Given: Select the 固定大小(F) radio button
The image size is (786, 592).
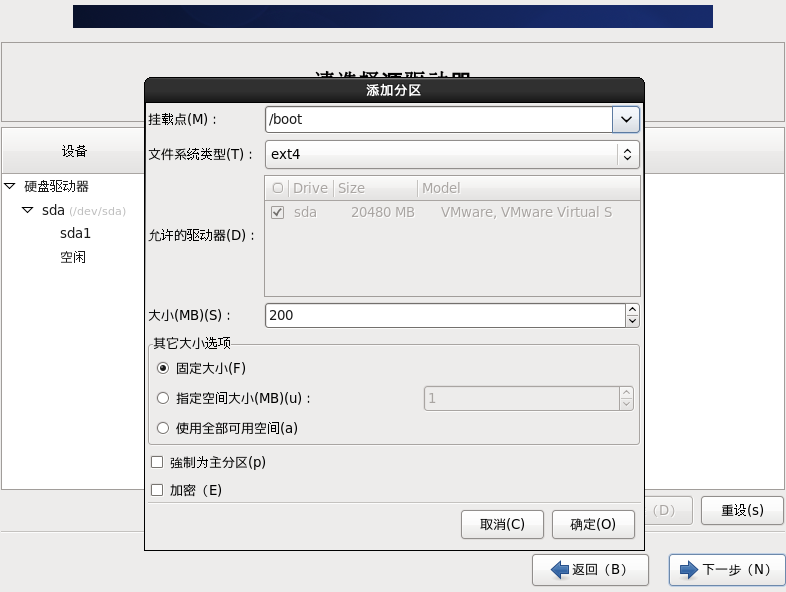Looking at the screenshot, I should click(x=163, y=368).
